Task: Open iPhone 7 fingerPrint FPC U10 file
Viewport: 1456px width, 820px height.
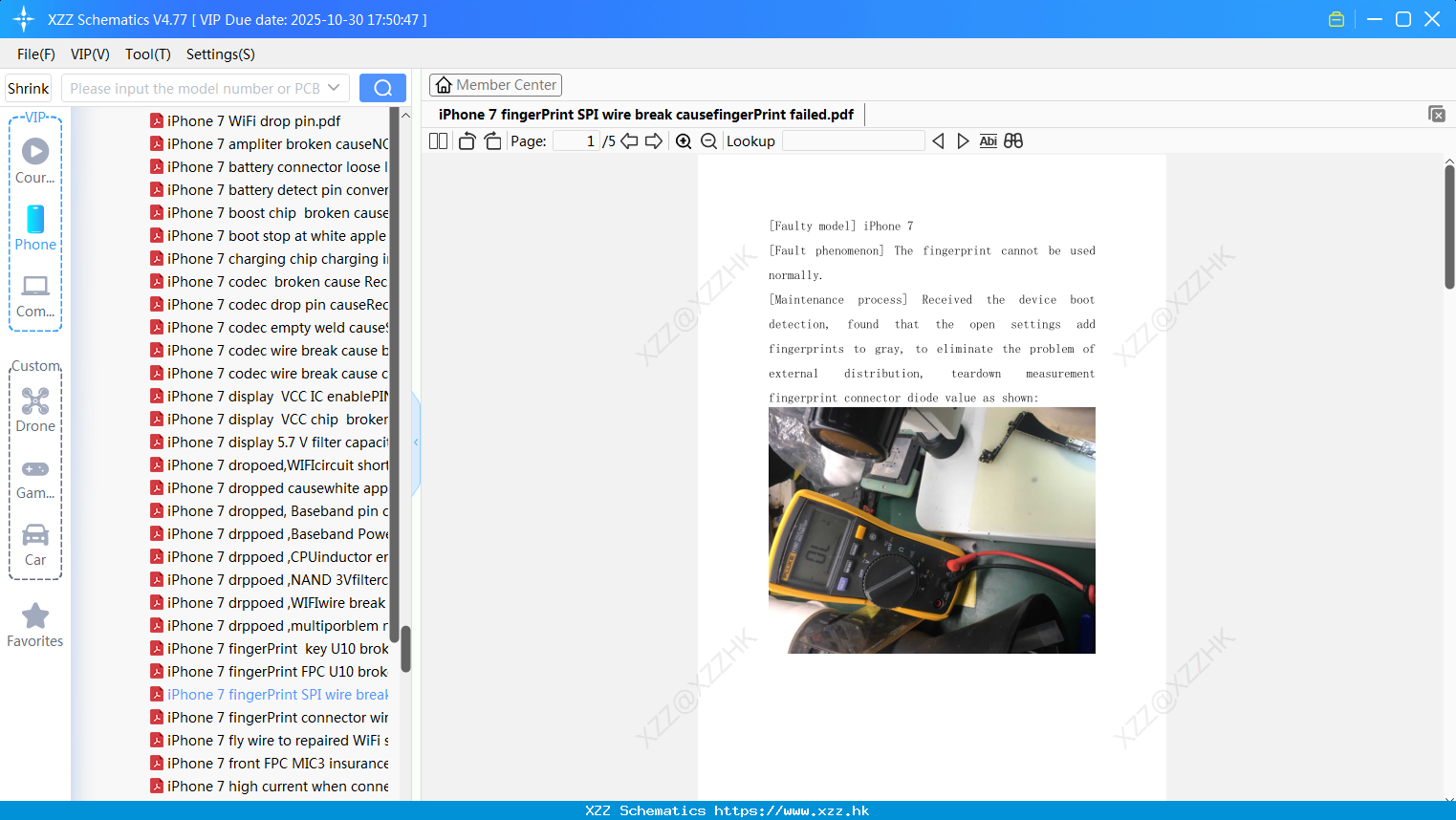Action: (x=278, y=671)
